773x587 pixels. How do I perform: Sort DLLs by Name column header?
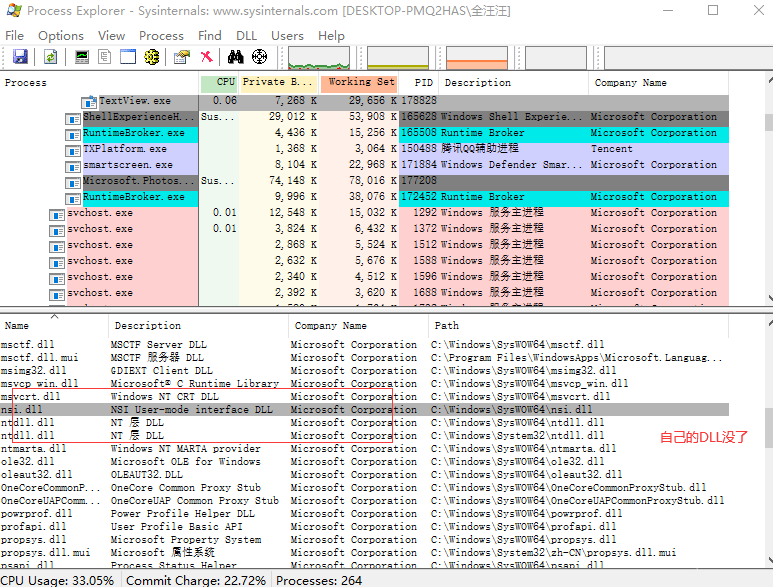tap(54, 326)
